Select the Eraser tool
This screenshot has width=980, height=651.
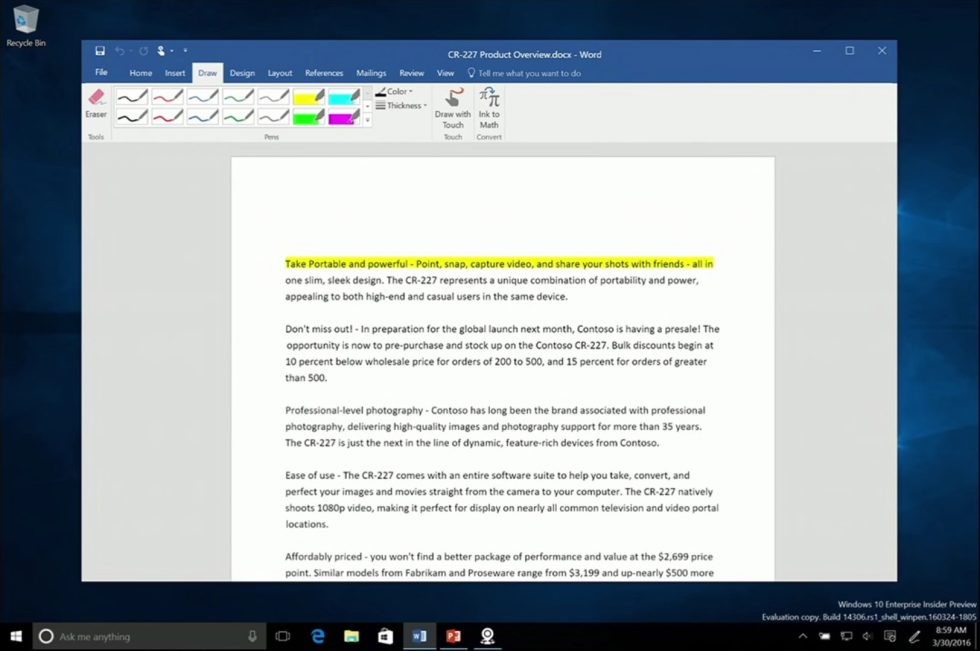click(96, 104)
